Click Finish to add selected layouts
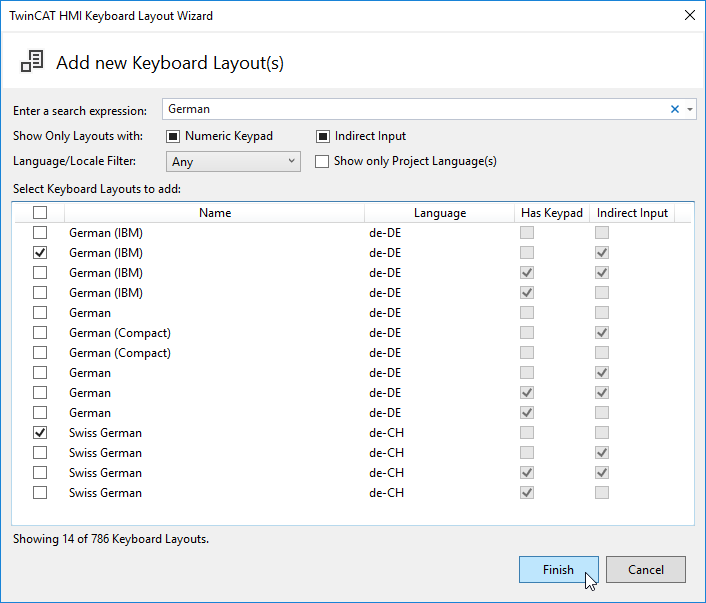The width and height of the screenshot is (706, 603). (558, 569)
